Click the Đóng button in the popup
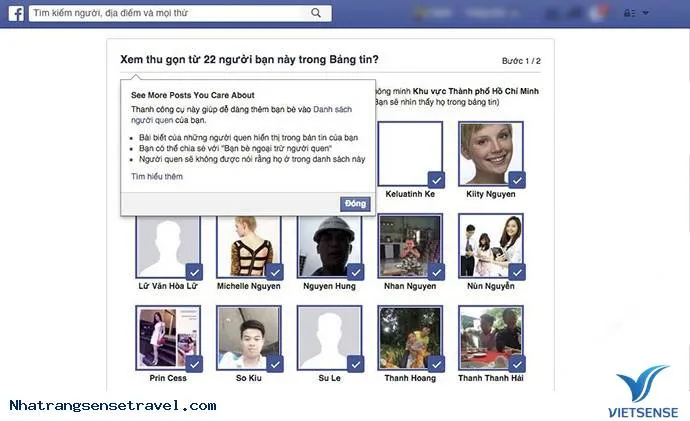 (355, 204)
